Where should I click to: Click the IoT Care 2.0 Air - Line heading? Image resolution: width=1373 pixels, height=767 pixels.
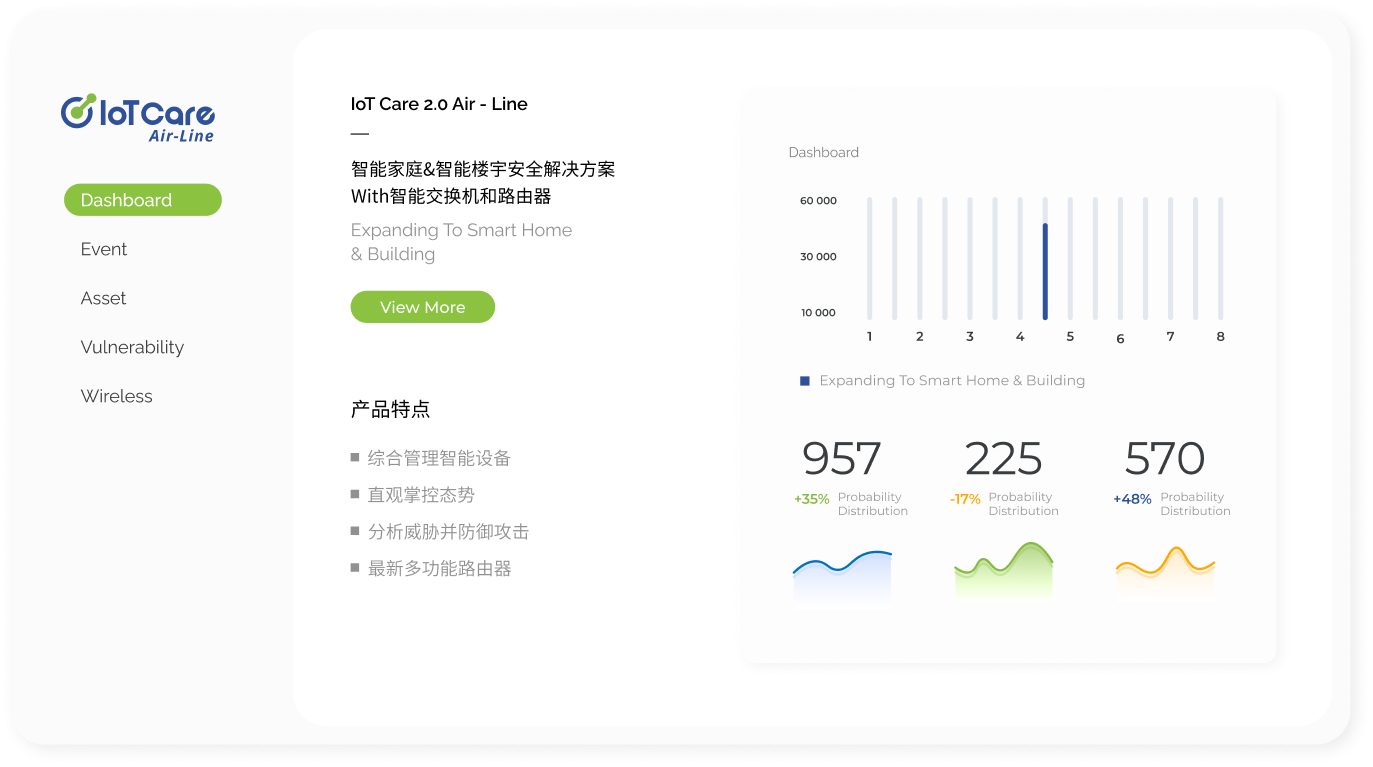(x=439, y=104)
